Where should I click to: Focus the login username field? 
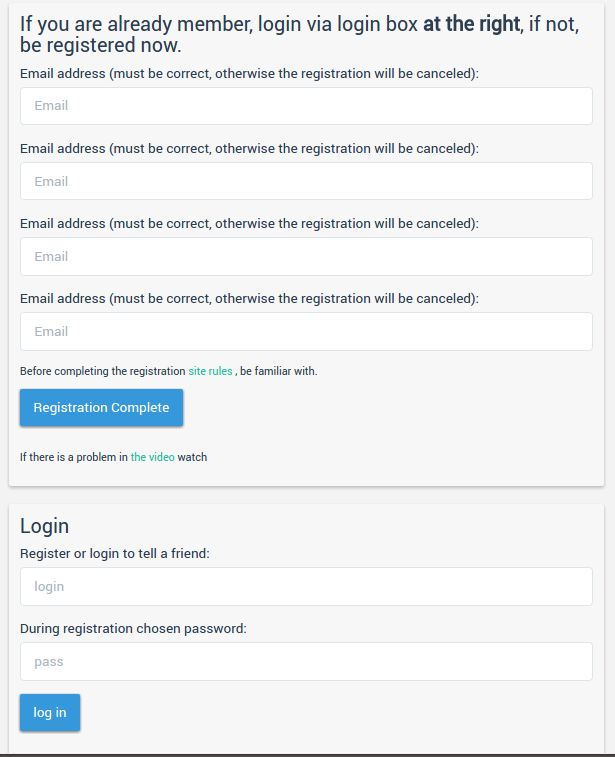tap(306, 587)
